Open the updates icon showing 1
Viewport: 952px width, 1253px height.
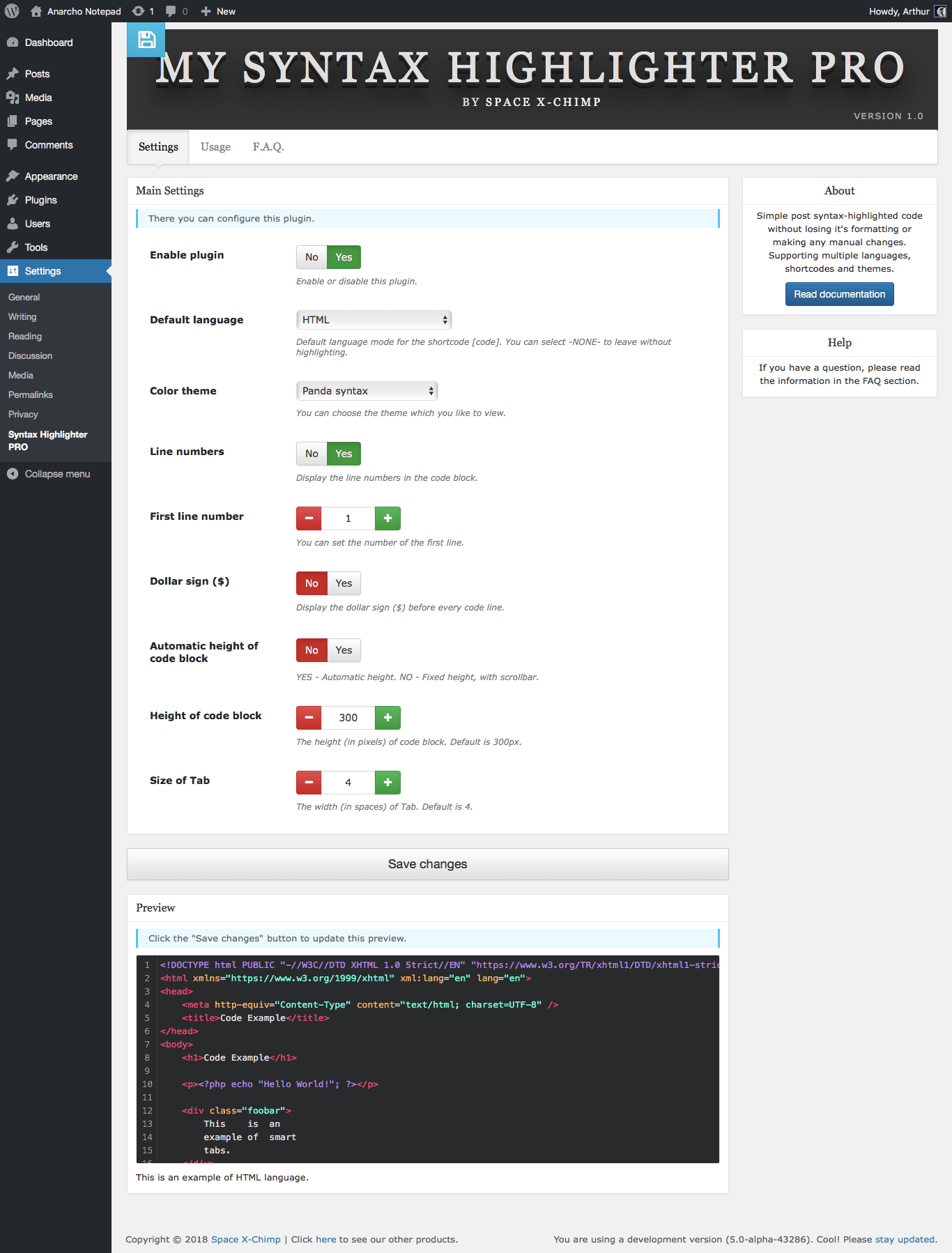coord(138,11)
